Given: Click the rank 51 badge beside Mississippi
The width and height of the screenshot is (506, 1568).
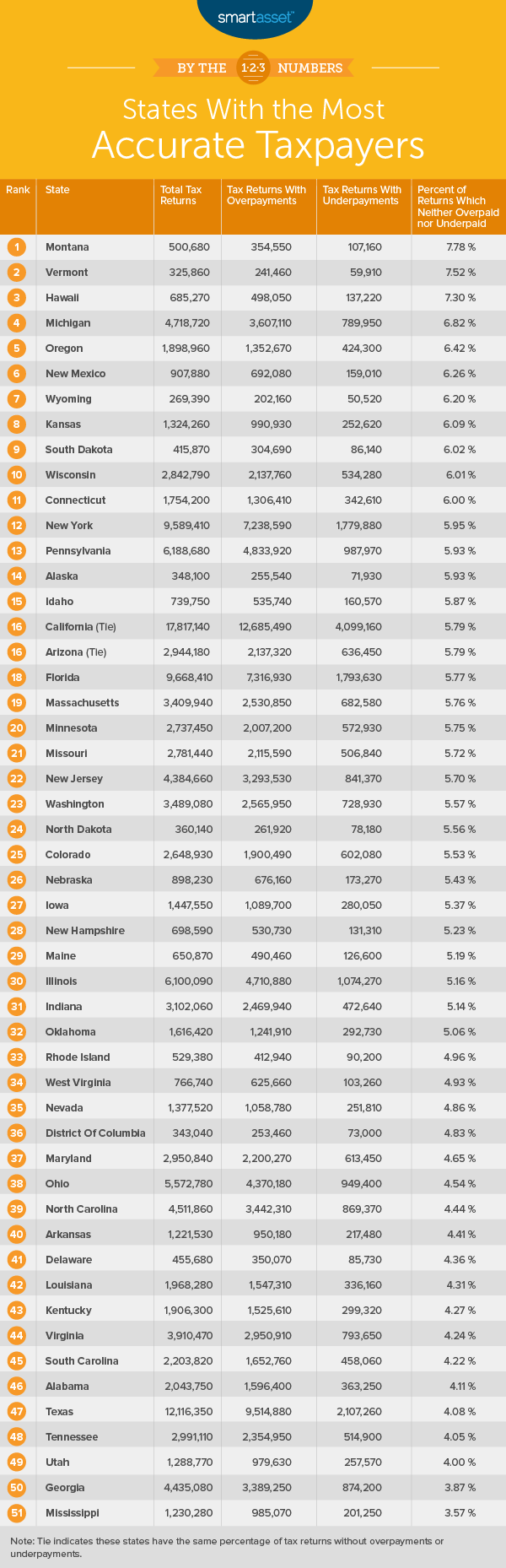Looking at the screenshot, I should pyautogui.click(x=18, y=1513).
